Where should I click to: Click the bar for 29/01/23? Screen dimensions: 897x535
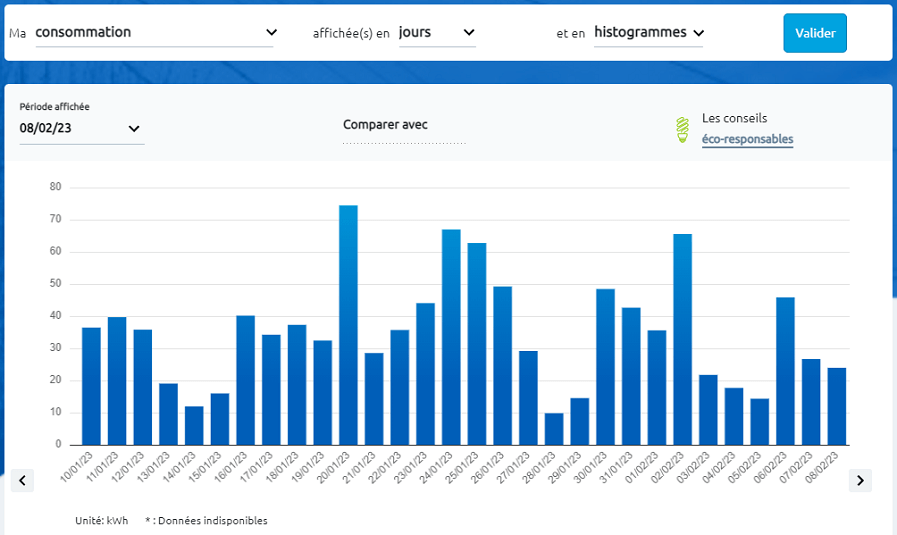(x=580, y=422)
